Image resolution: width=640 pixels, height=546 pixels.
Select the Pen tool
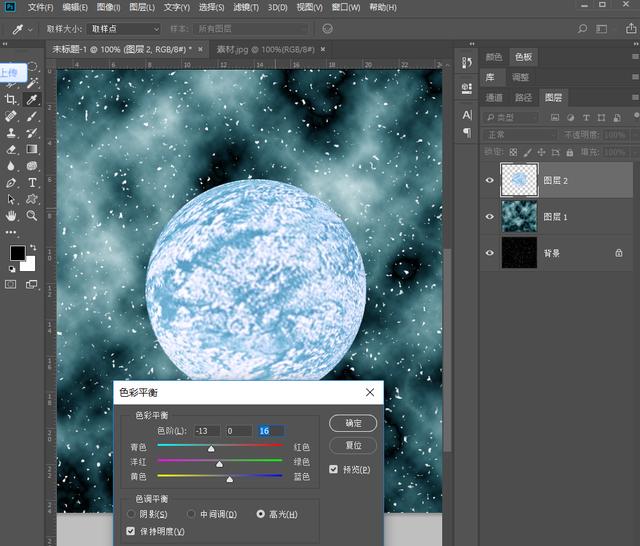11,183
